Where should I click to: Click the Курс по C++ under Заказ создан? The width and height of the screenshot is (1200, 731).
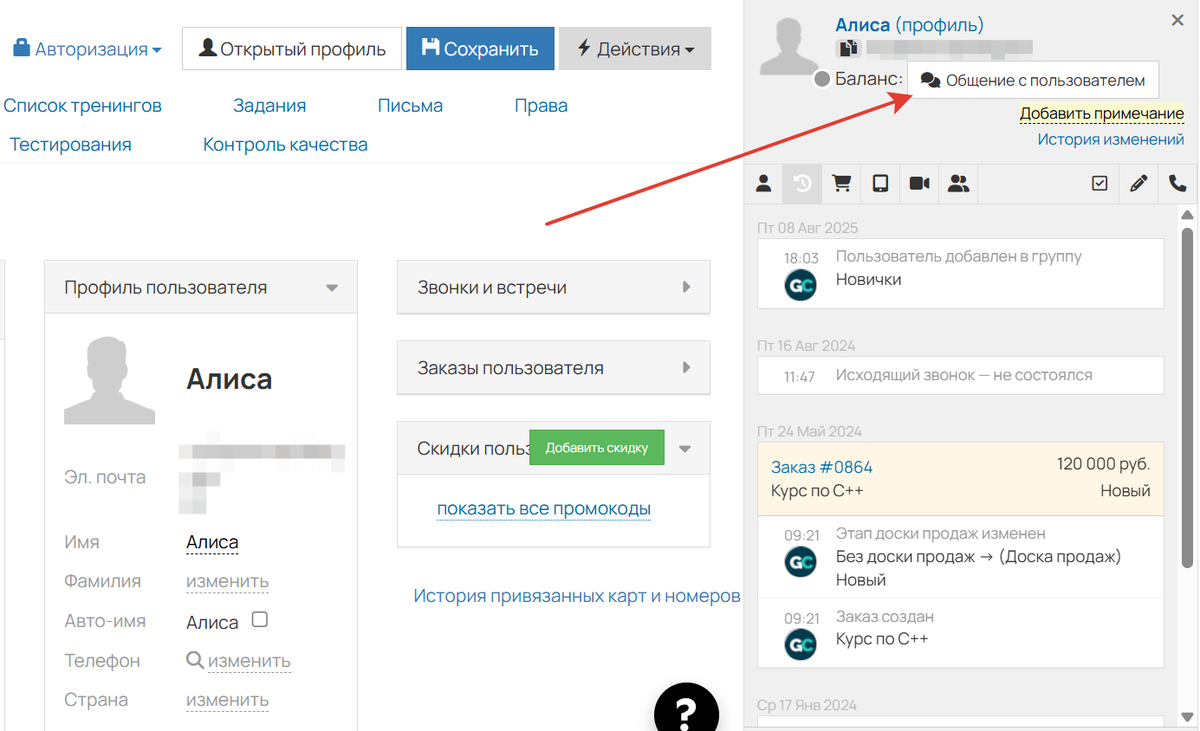click(x=882, y=639)
